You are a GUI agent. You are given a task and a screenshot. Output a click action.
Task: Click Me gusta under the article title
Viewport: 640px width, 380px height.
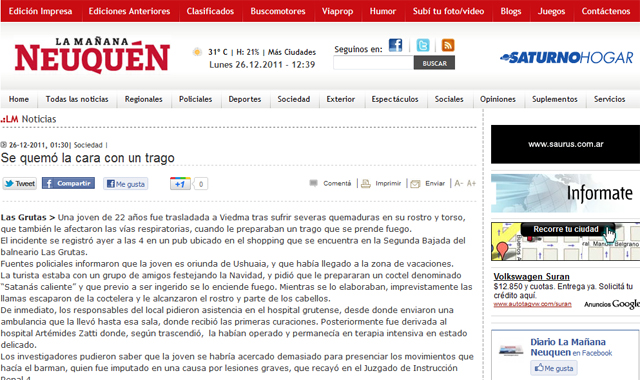125,184
